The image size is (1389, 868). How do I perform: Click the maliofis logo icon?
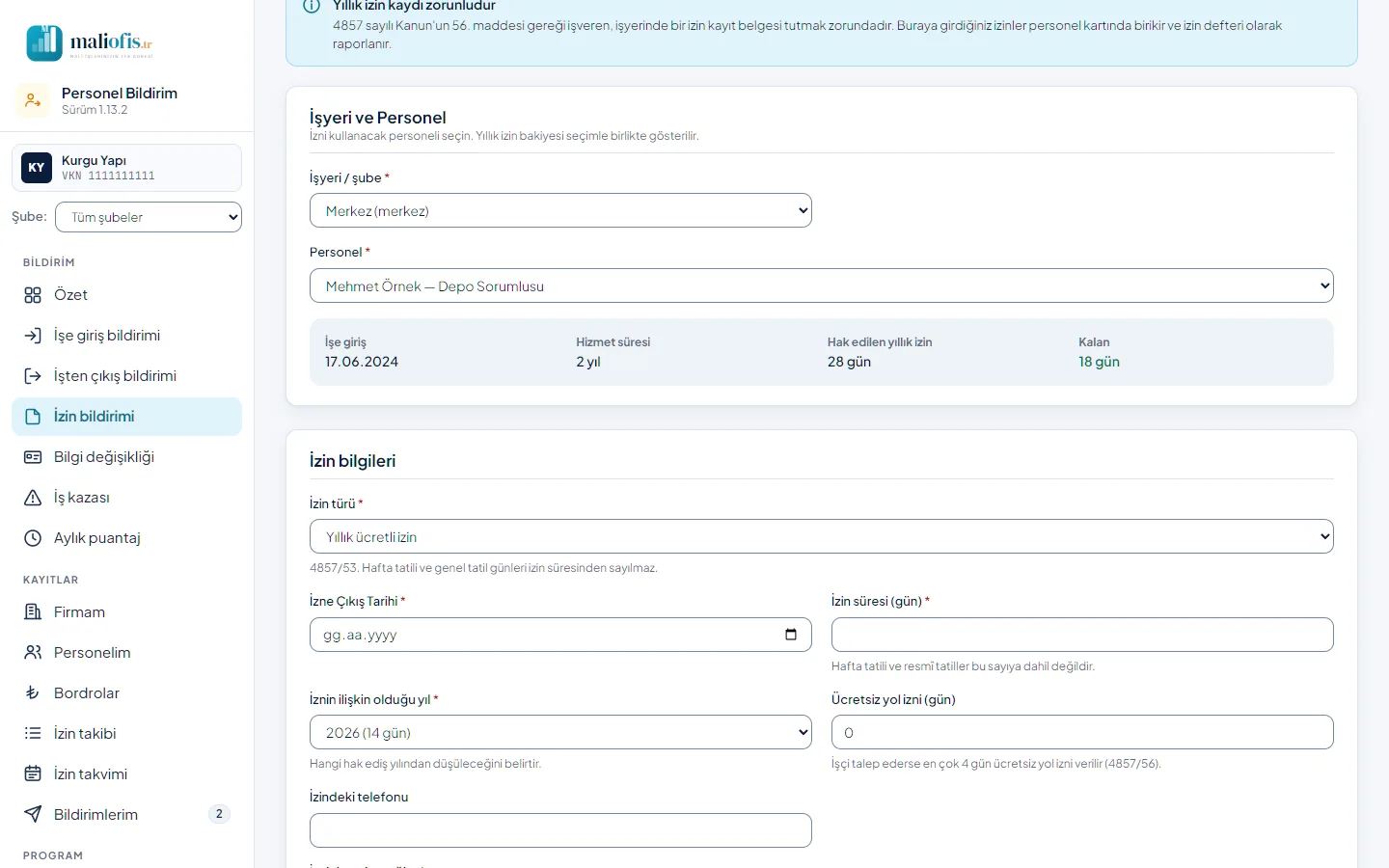44,42
